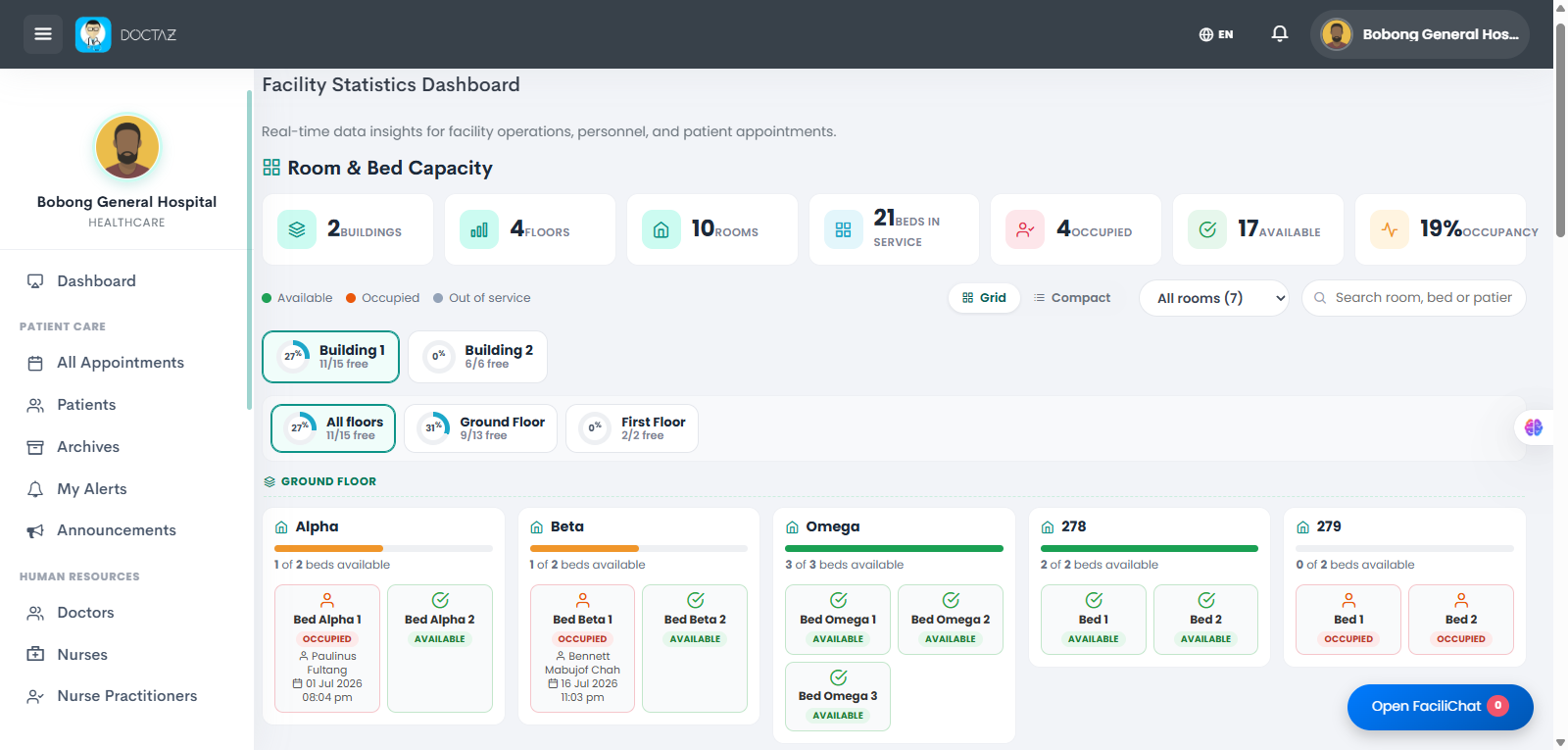Image resolution: width=1568 pixels, height=750 pixels.
Task: Switch to Compact view
Action: coord(1072,298)
